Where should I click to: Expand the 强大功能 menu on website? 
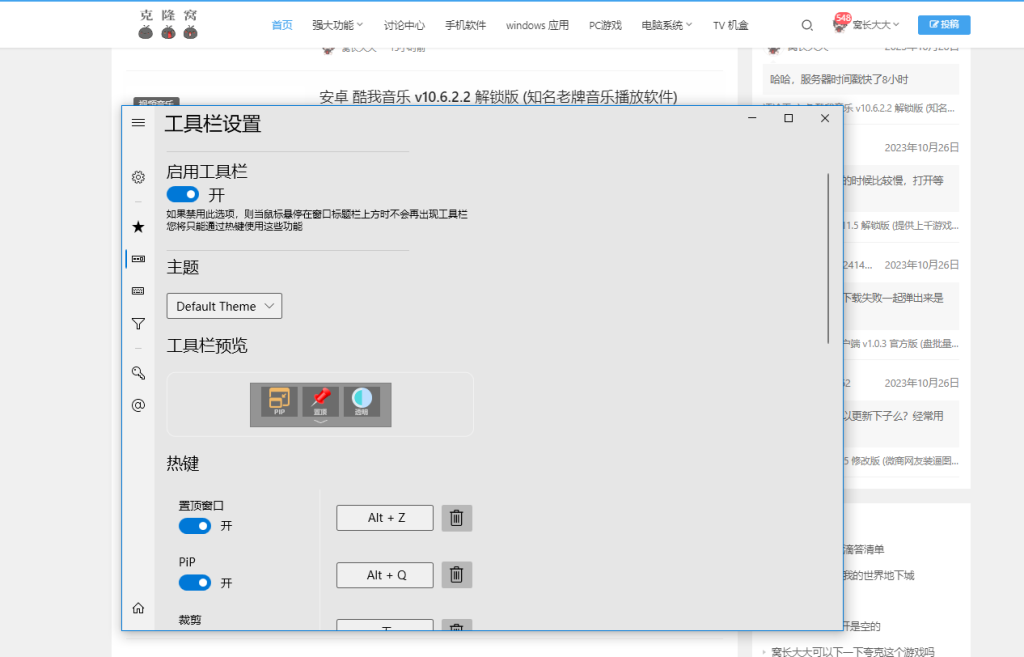[337, 25]
